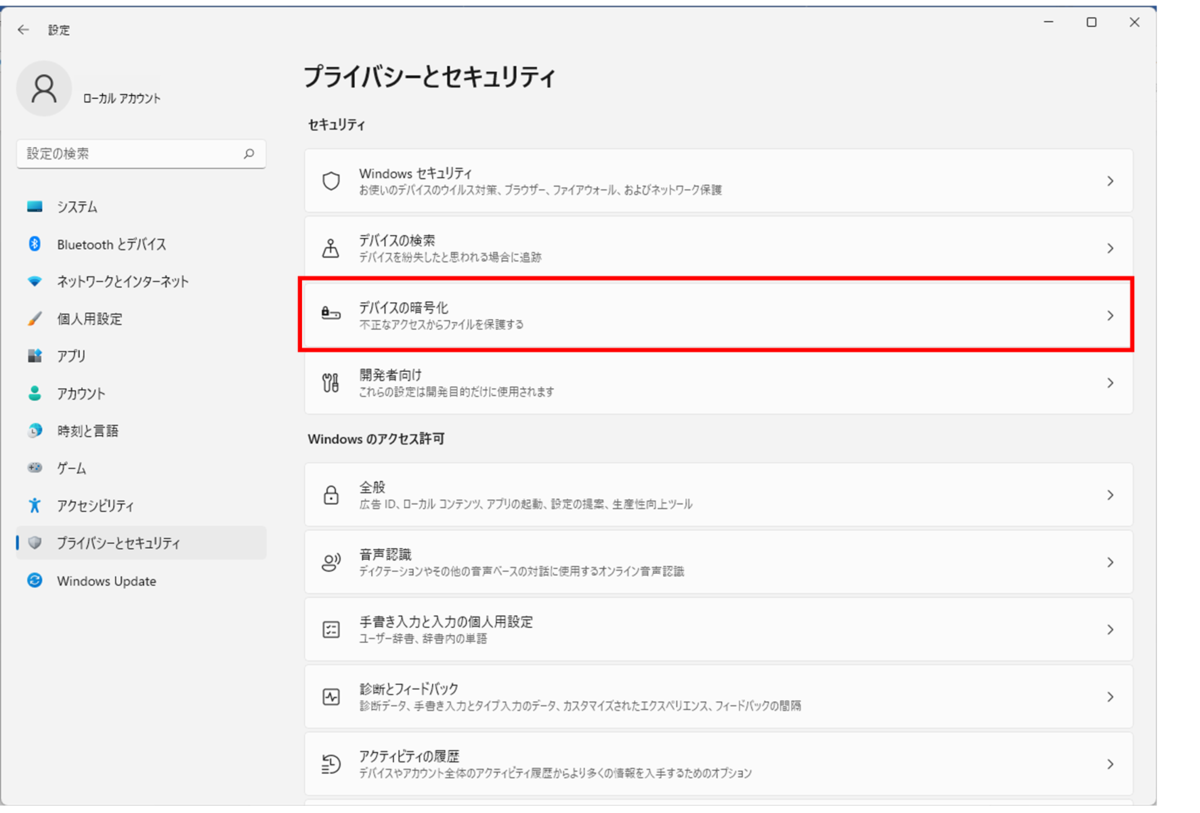Open デバイスの検索 using its chevron arrow
Image resolution: width=1200 pixels, height=813 pixels.
click(1110, 248)
